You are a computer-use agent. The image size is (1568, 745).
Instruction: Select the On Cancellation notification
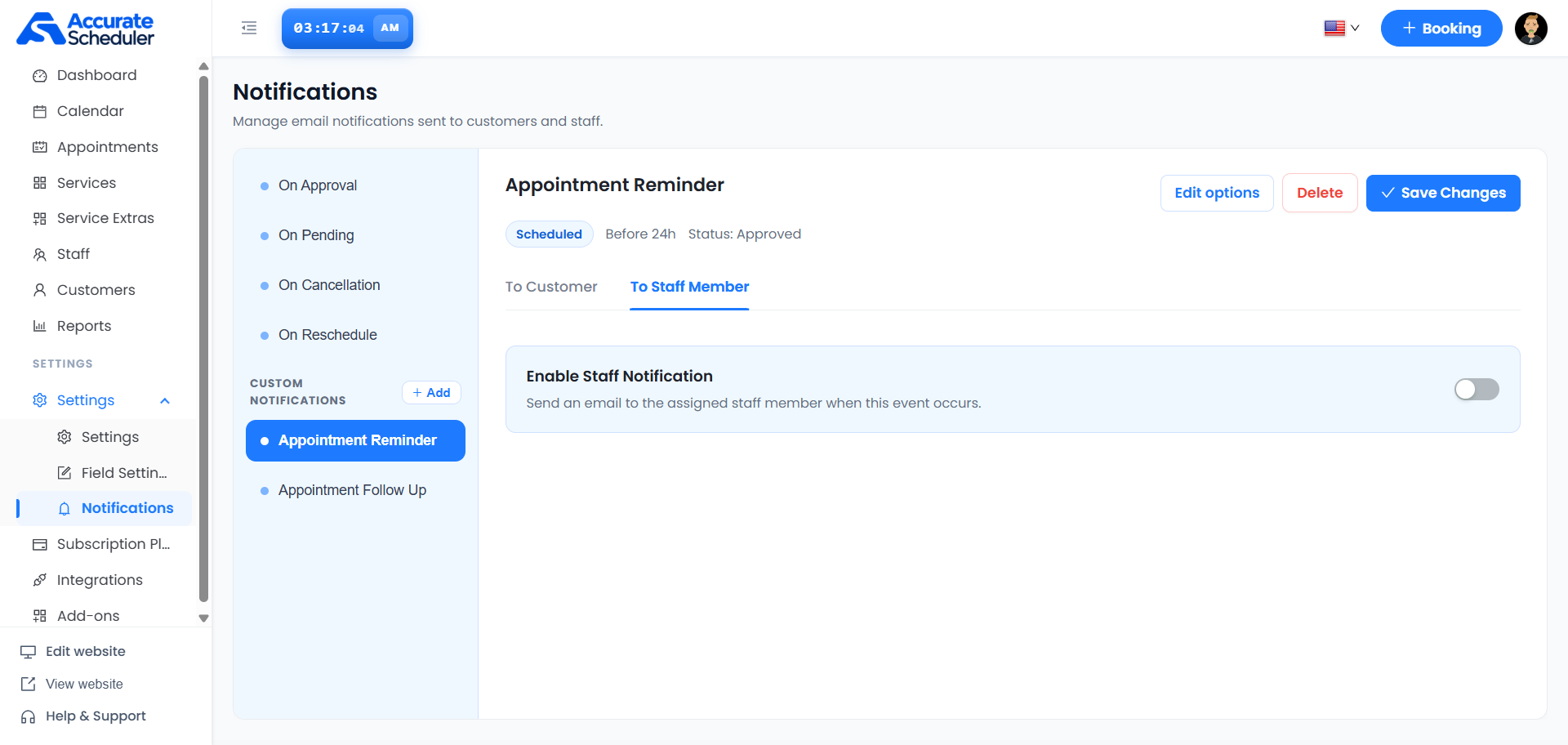click(x=355, y=285)
